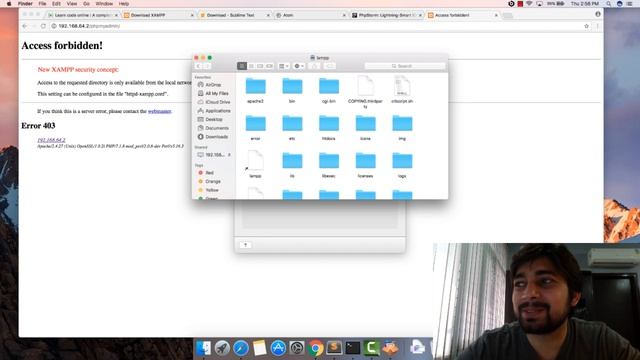
Task: Click the Finder share button
Action: tap(314, 66)
